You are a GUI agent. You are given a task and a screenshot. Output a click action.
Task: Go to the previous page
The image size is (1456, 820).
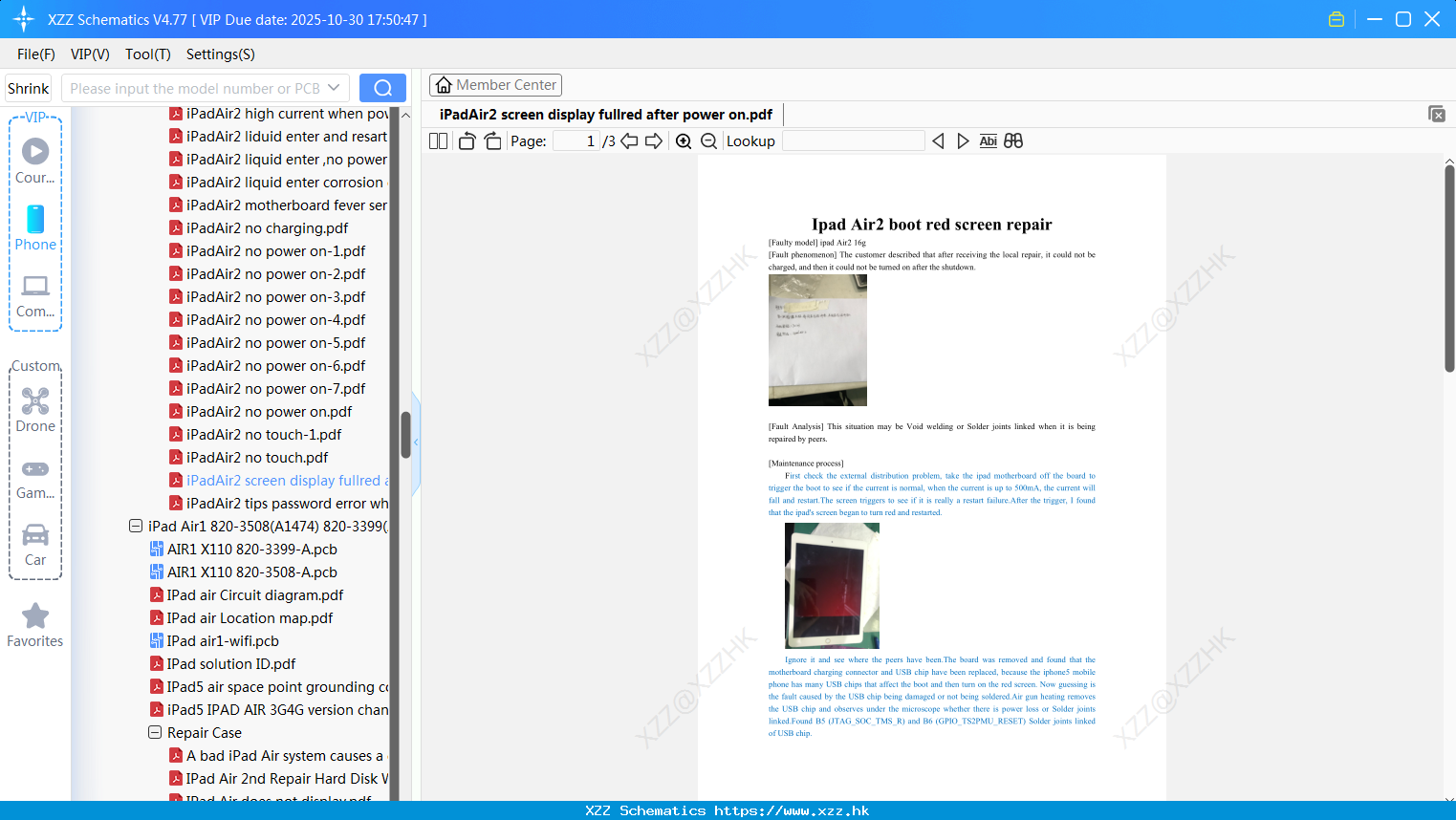tap(629, 141)
